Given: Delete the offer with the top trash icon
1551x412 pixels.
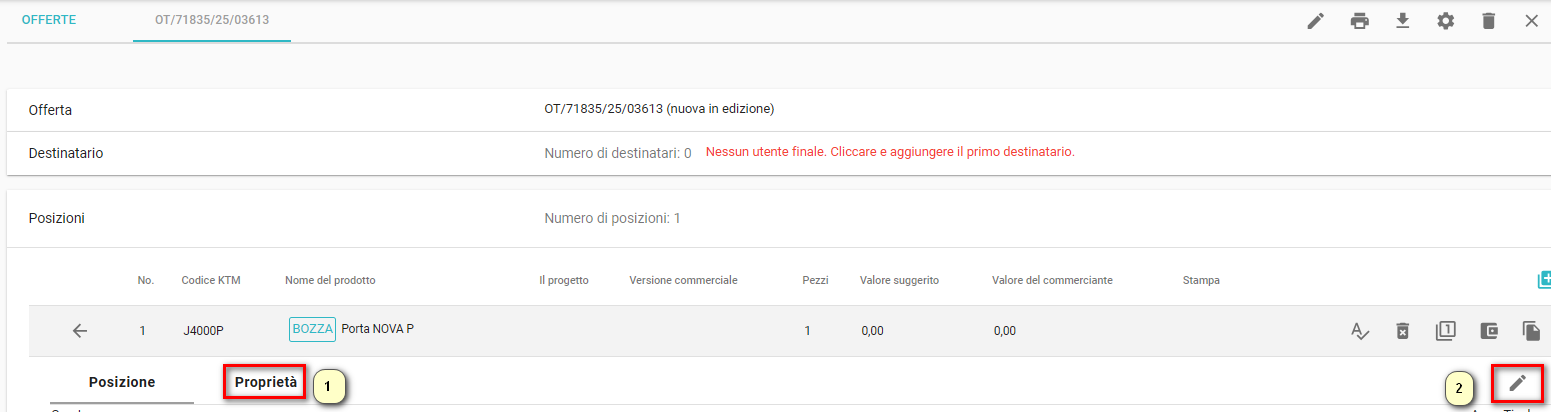Looking at the screenshot, I should point(1488,21).
